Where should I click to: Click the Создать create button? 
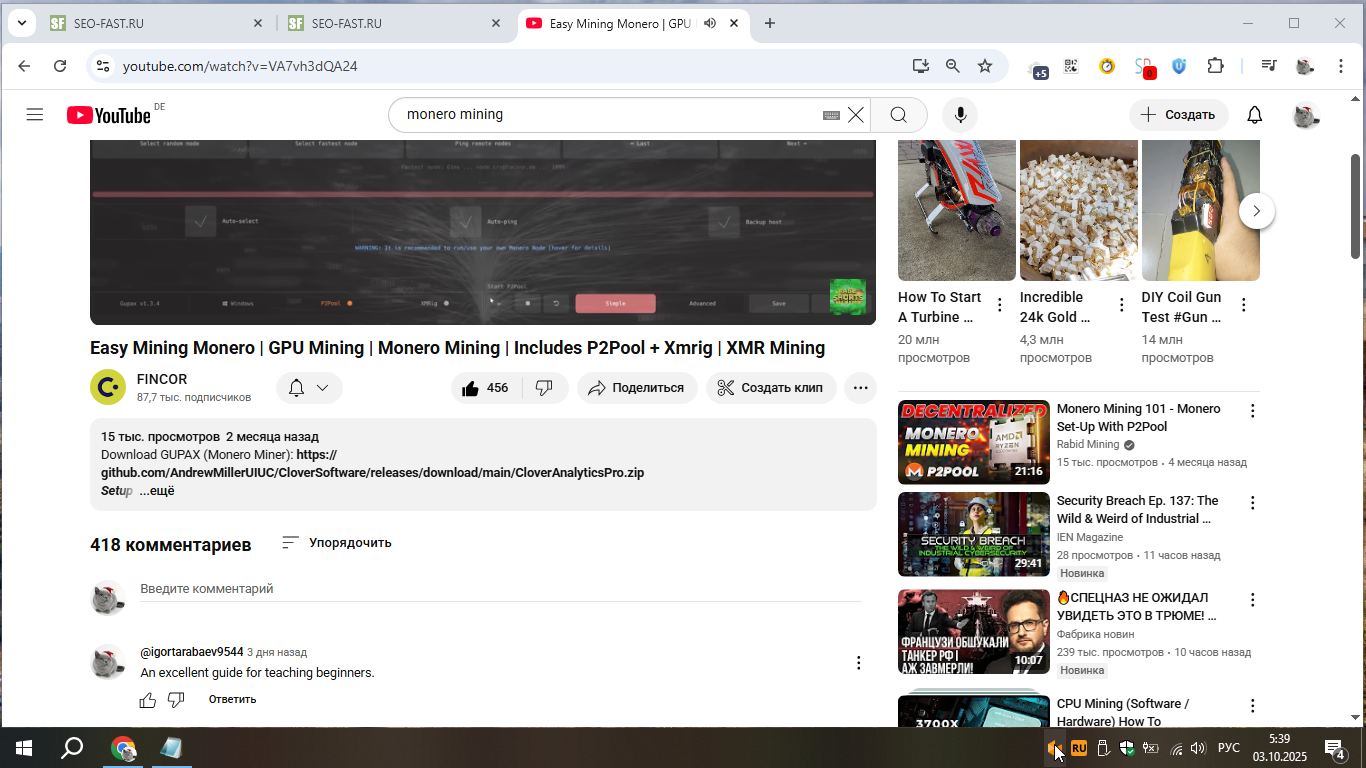point(1178,115)
